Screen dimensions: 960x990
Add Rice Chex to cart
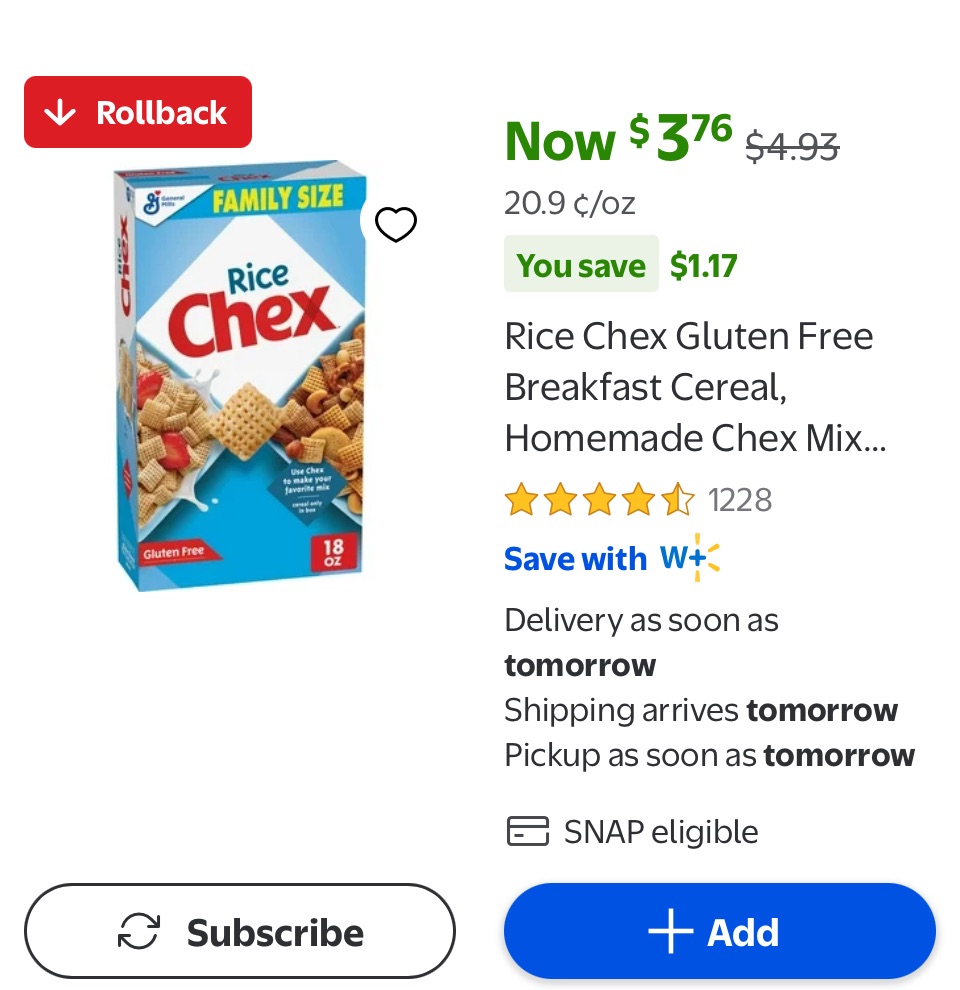pos(720,932)
